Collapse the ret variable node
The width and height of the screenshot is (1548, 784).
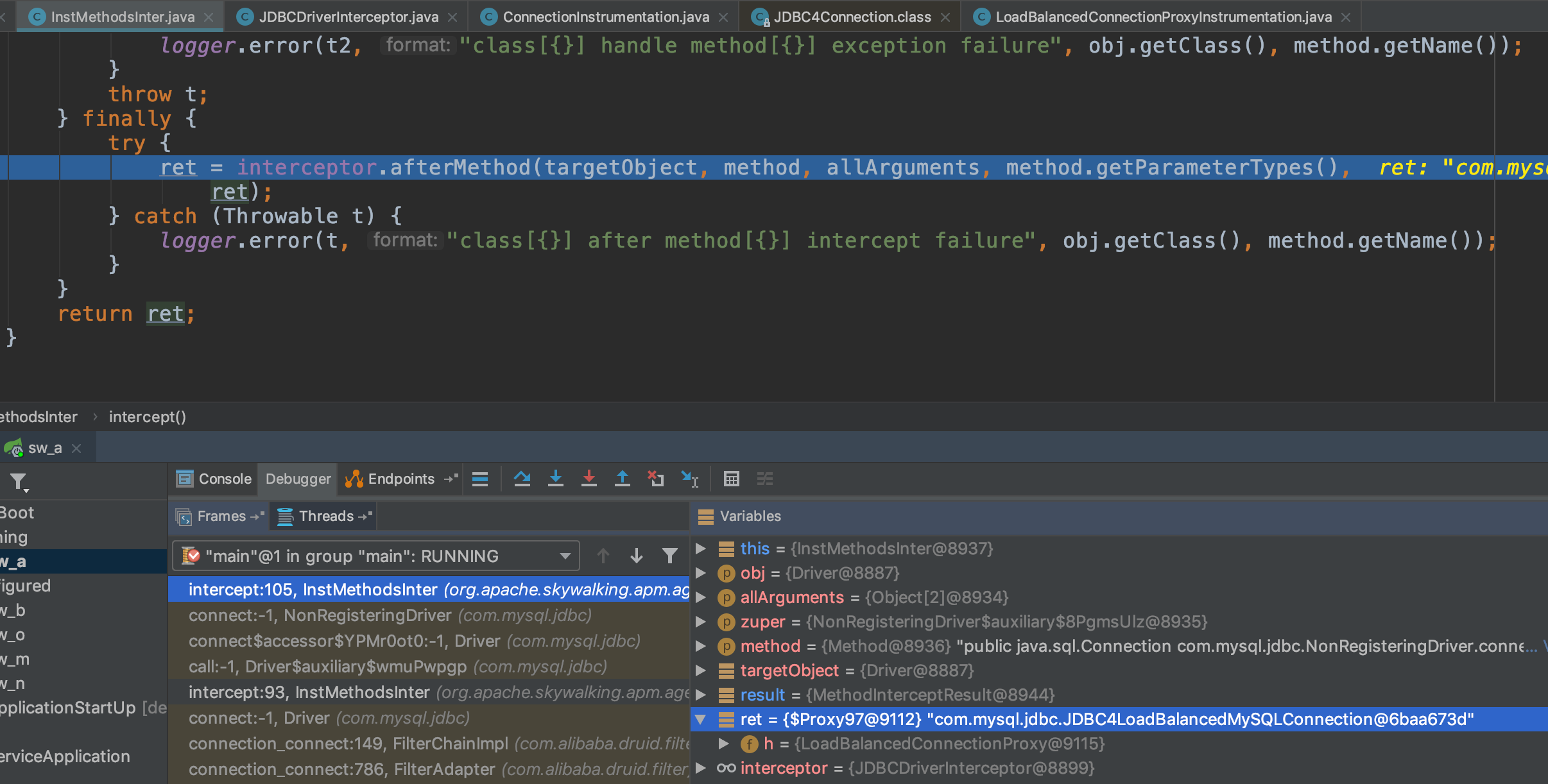tap(700, 719)
